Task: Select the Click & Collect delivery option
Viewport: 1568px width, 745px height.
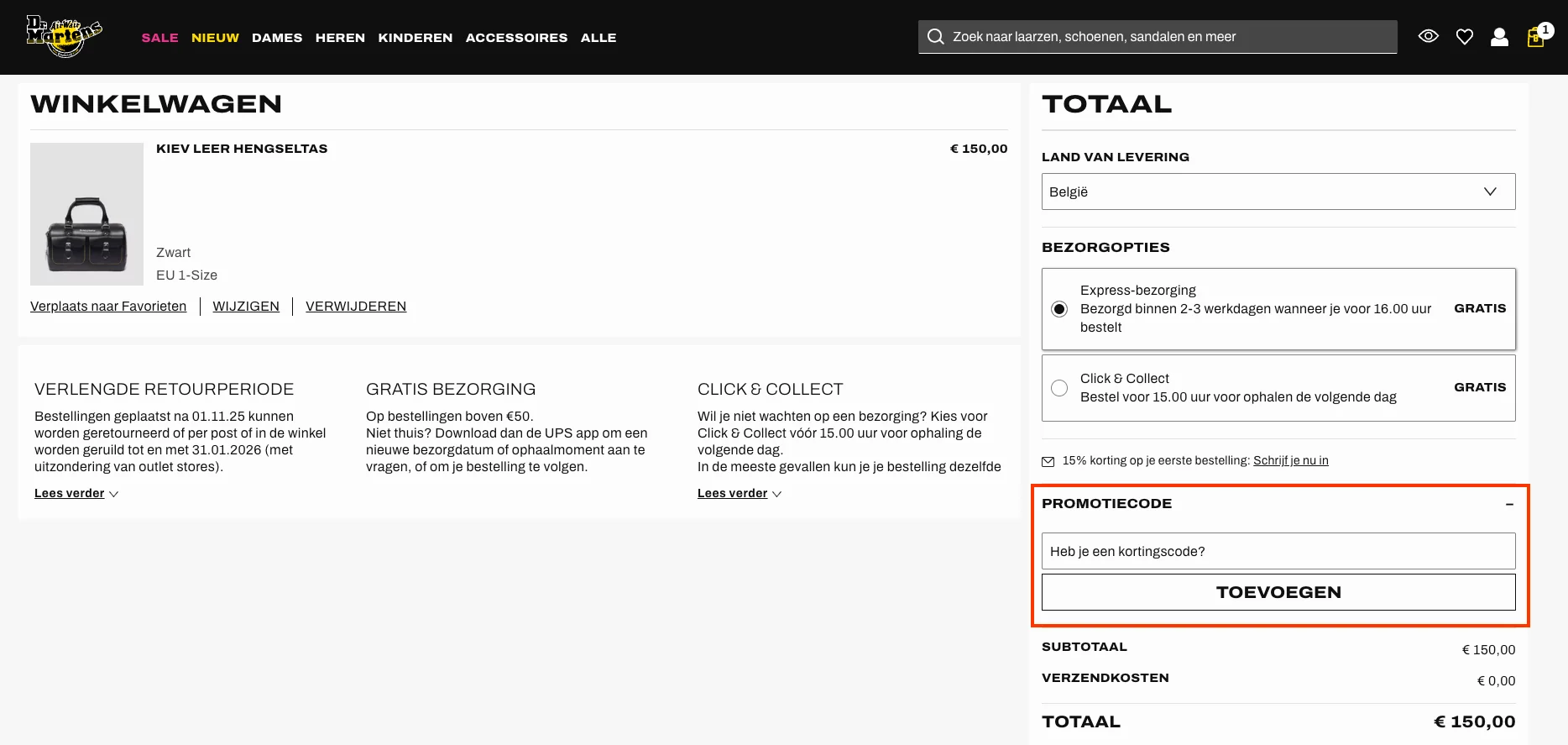Action: coord(1059,388)
